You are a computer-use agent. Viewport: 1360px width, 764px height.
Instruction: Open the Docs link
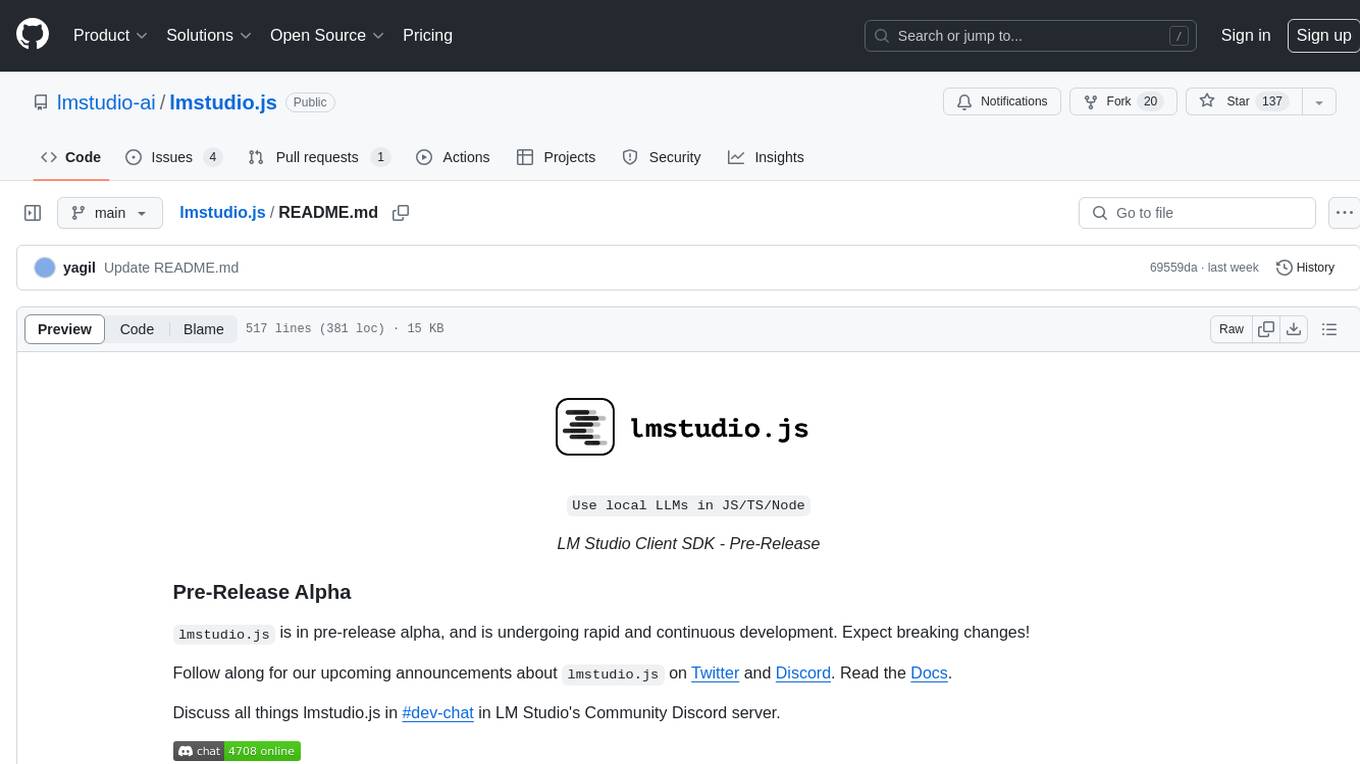pos(929,673)
